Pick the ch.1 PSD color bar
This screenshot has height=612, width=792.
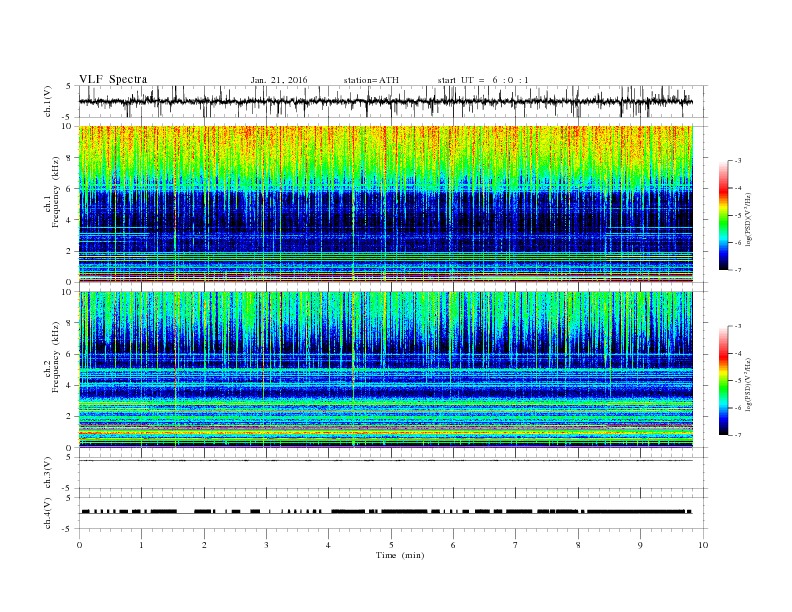pos(723,215)
